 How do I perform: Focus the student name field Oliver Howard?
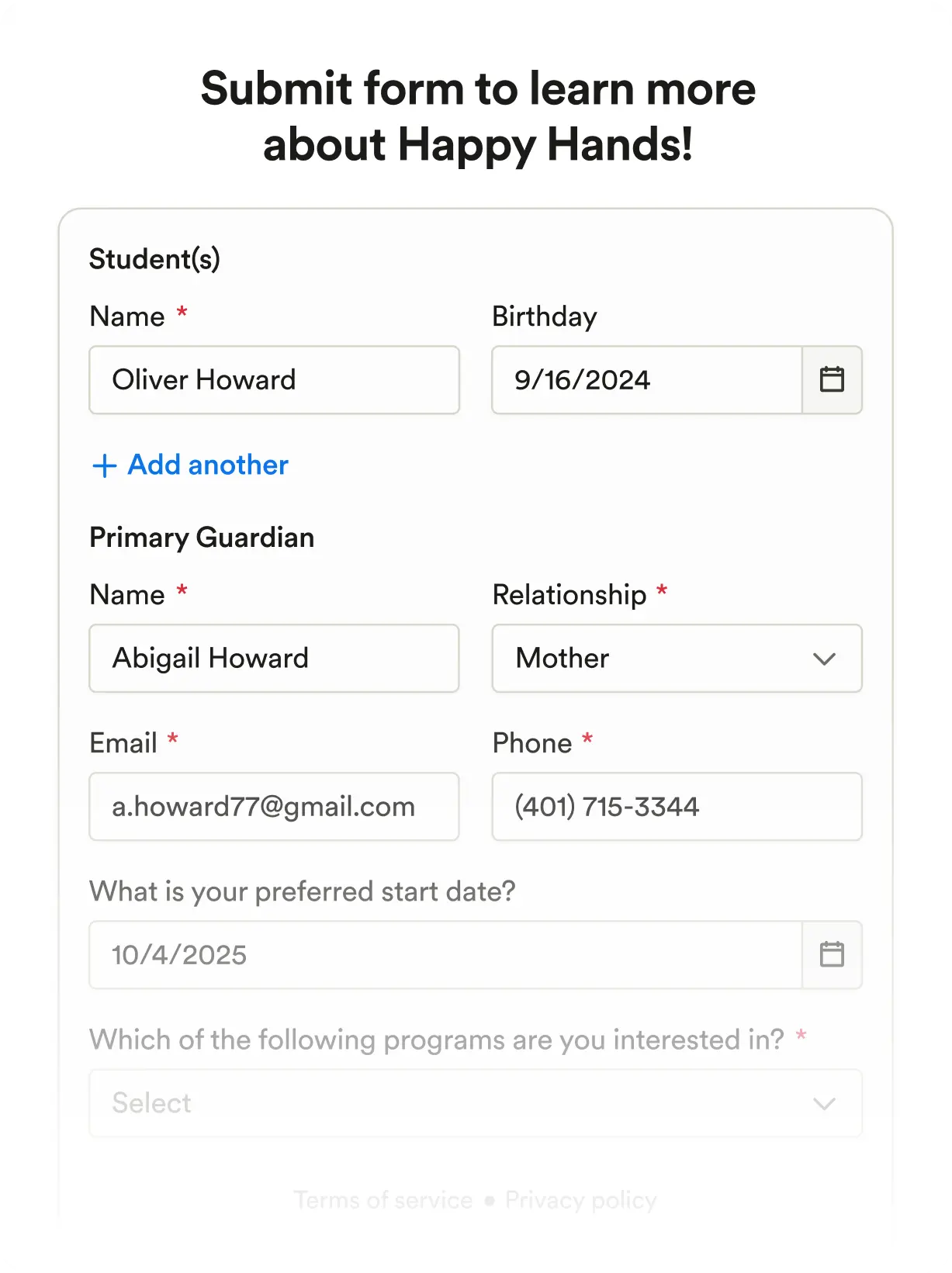274,380
